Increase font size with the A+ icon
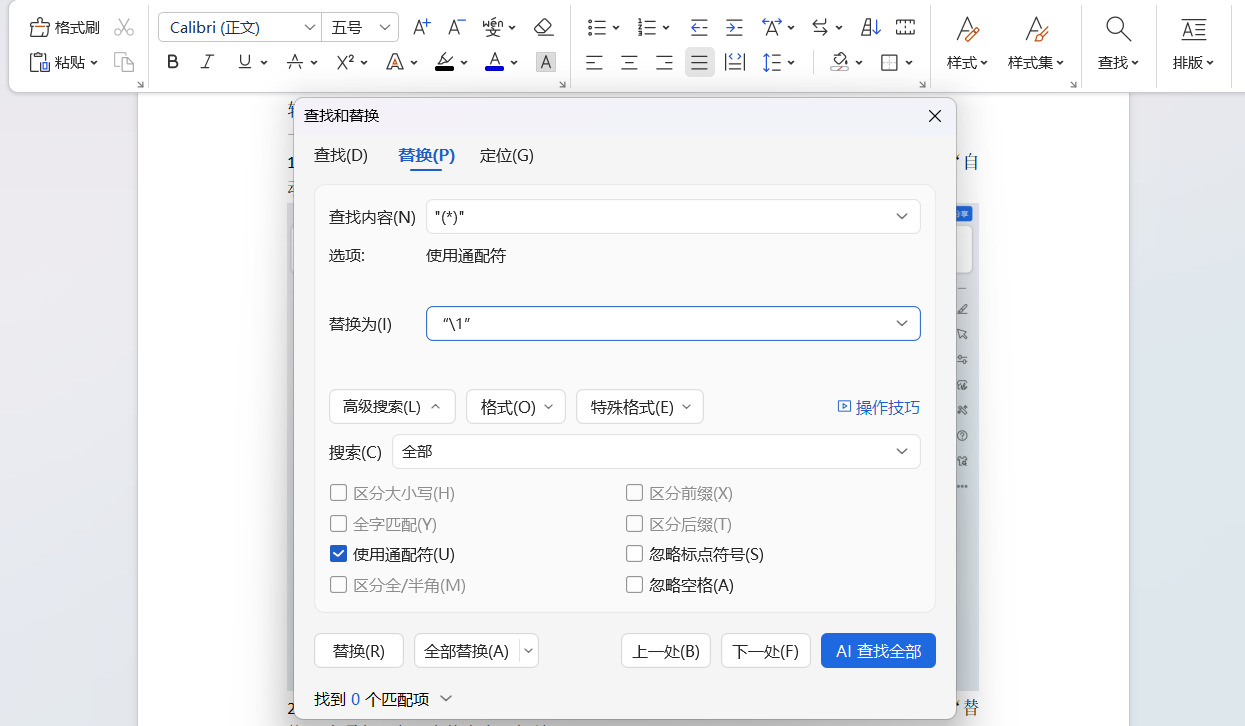 [422, 27]
